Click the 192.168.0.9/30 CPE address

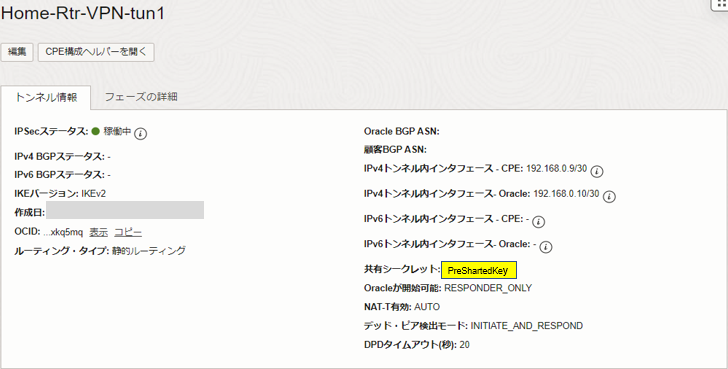click(556, 168)
